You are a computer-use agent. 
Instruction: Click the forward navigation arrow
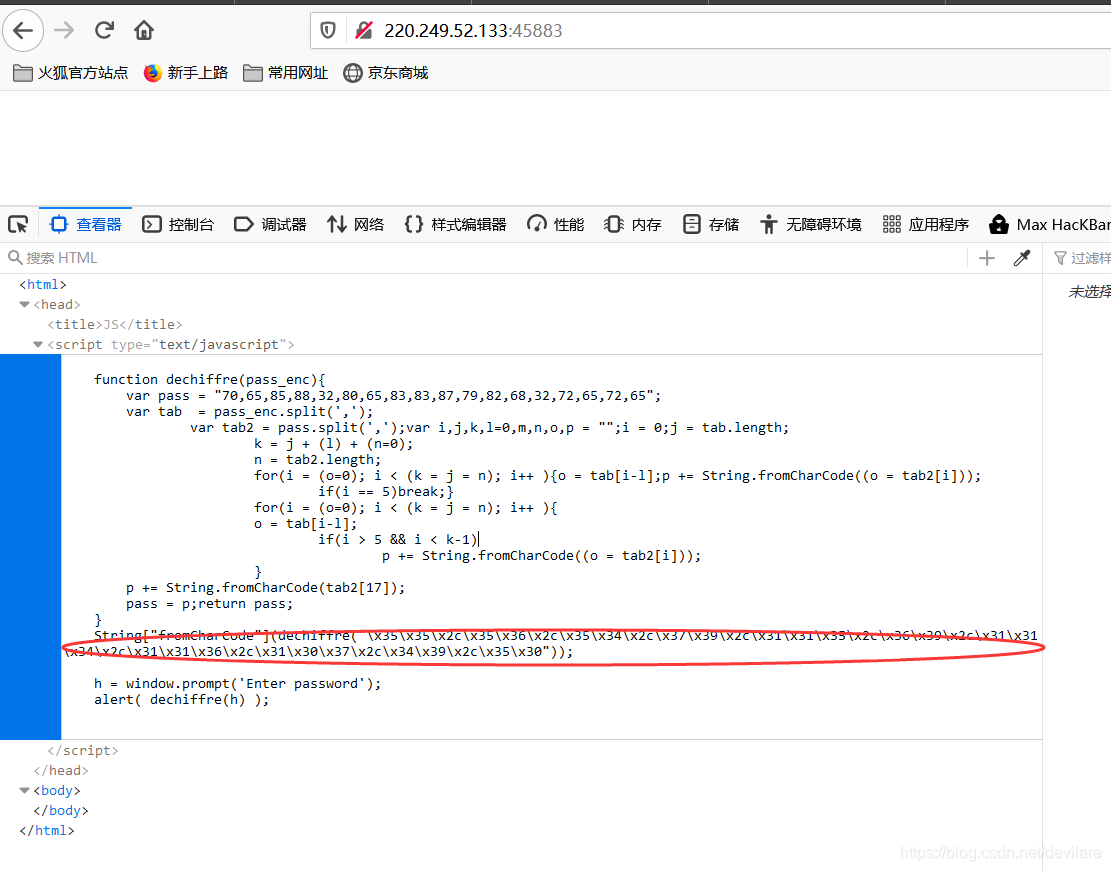pyautogui.click(x=64, y=30)
